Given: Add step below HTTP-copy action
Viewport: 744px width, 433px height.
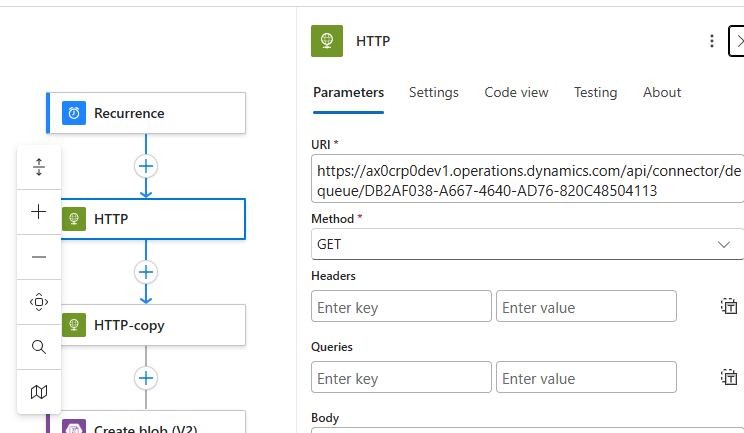Looking at the screenshot, I should 146,378.
